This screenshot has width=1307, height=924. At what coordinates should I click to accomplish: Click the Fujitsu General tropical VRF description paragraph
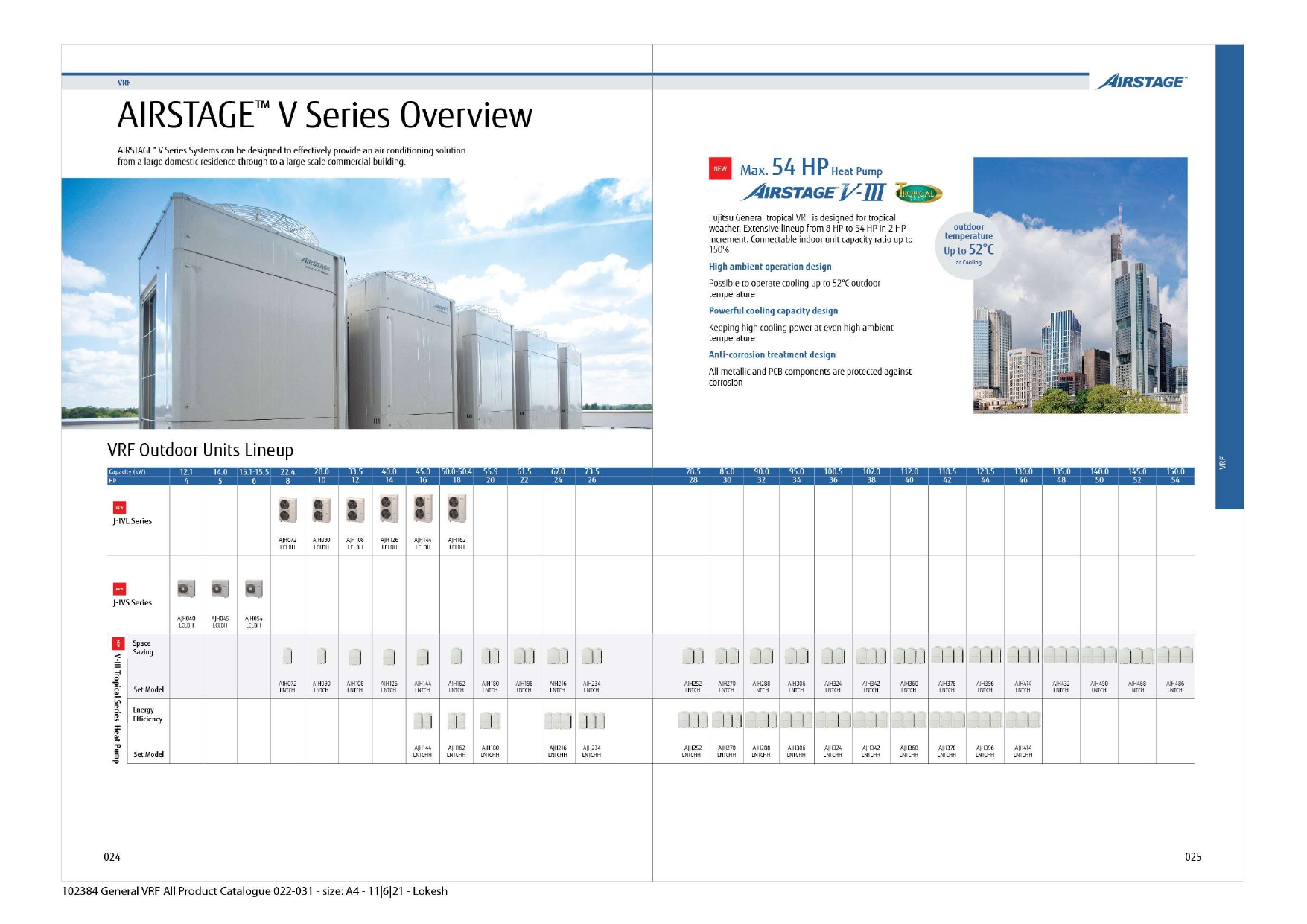click(x=810, y=234)
